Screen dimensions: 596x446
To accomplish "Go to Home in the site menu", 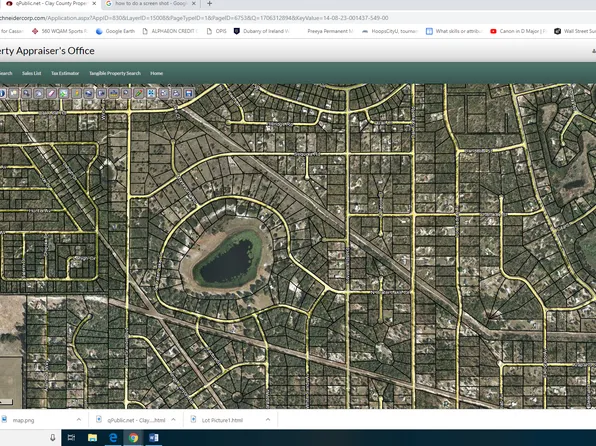I will pos(156,73).
